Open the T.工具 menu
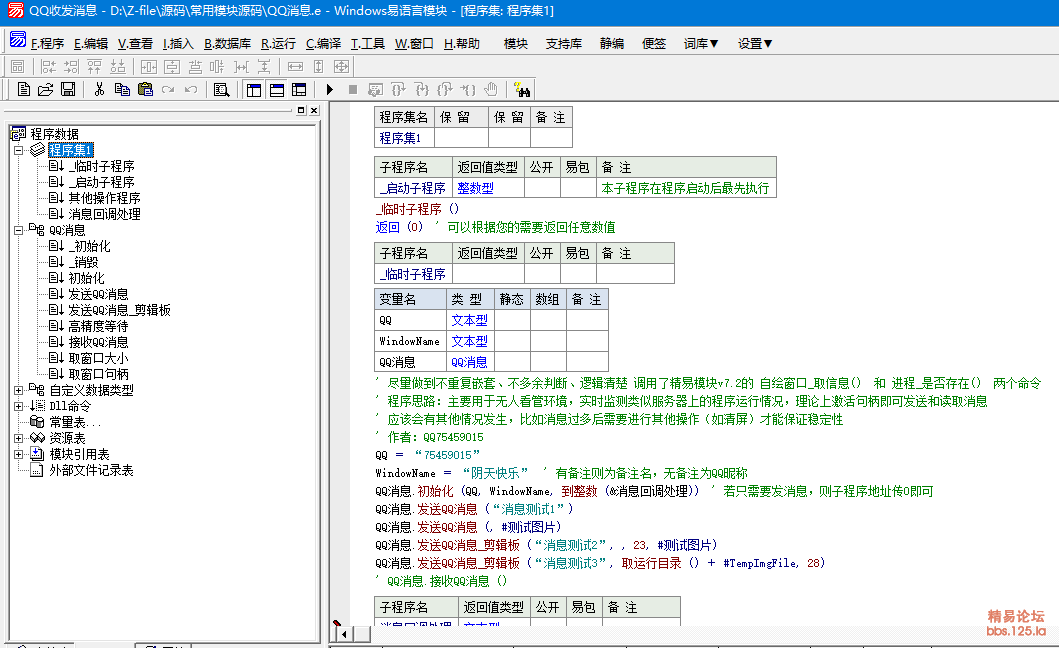Image resolution: width=1059 pixels, height=648 pixels. pos(367,43)
